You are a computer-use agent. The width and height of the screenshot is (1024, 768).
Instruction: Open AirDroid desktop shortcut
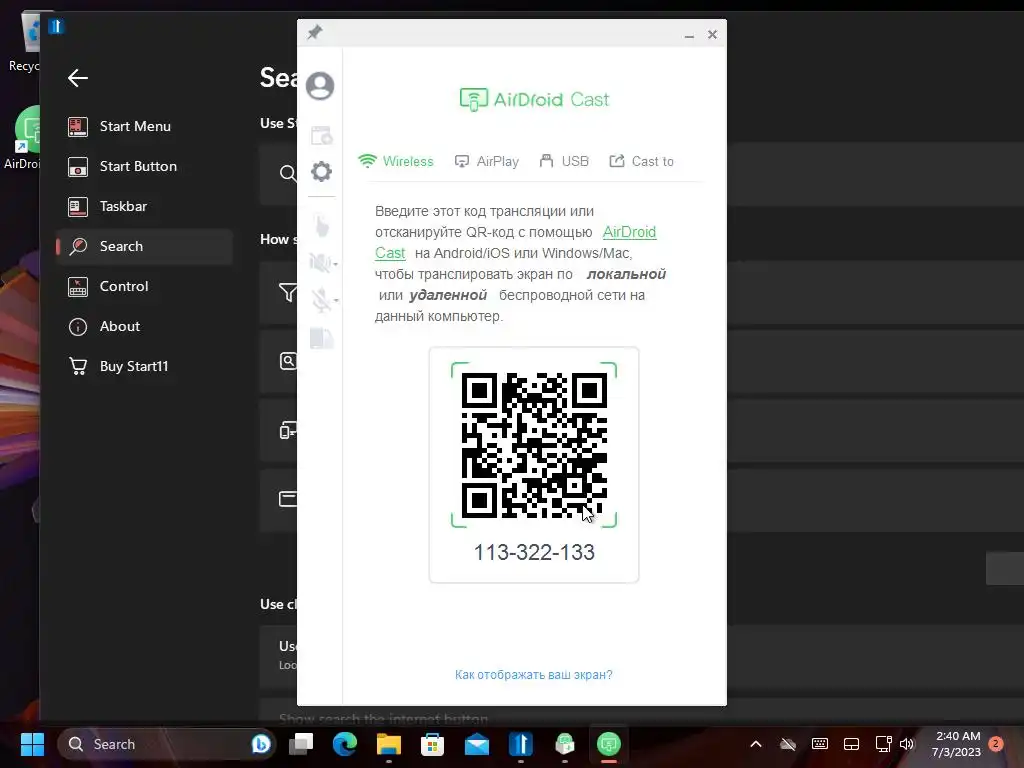tap(25, 138)
